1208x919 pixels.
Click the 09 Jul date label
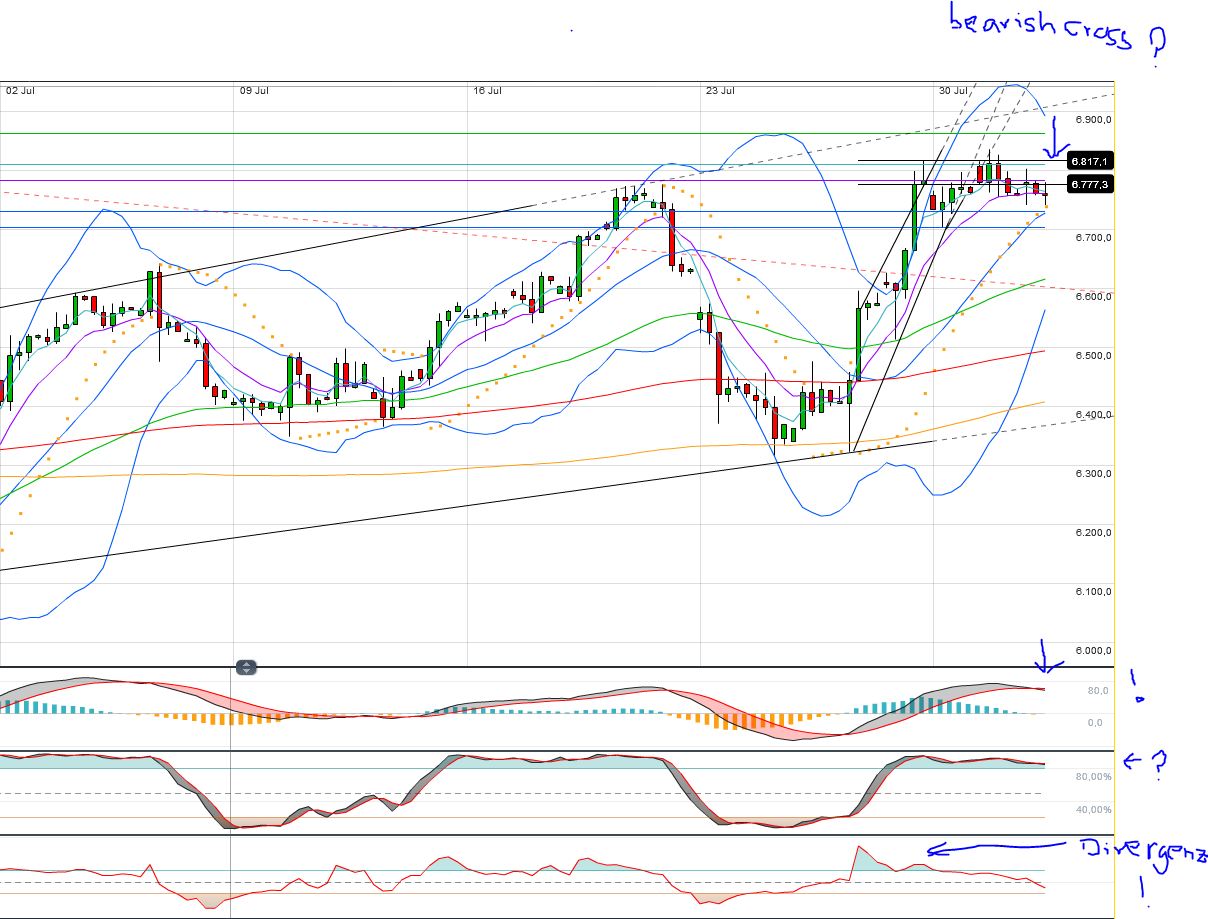tap(254, 91)
